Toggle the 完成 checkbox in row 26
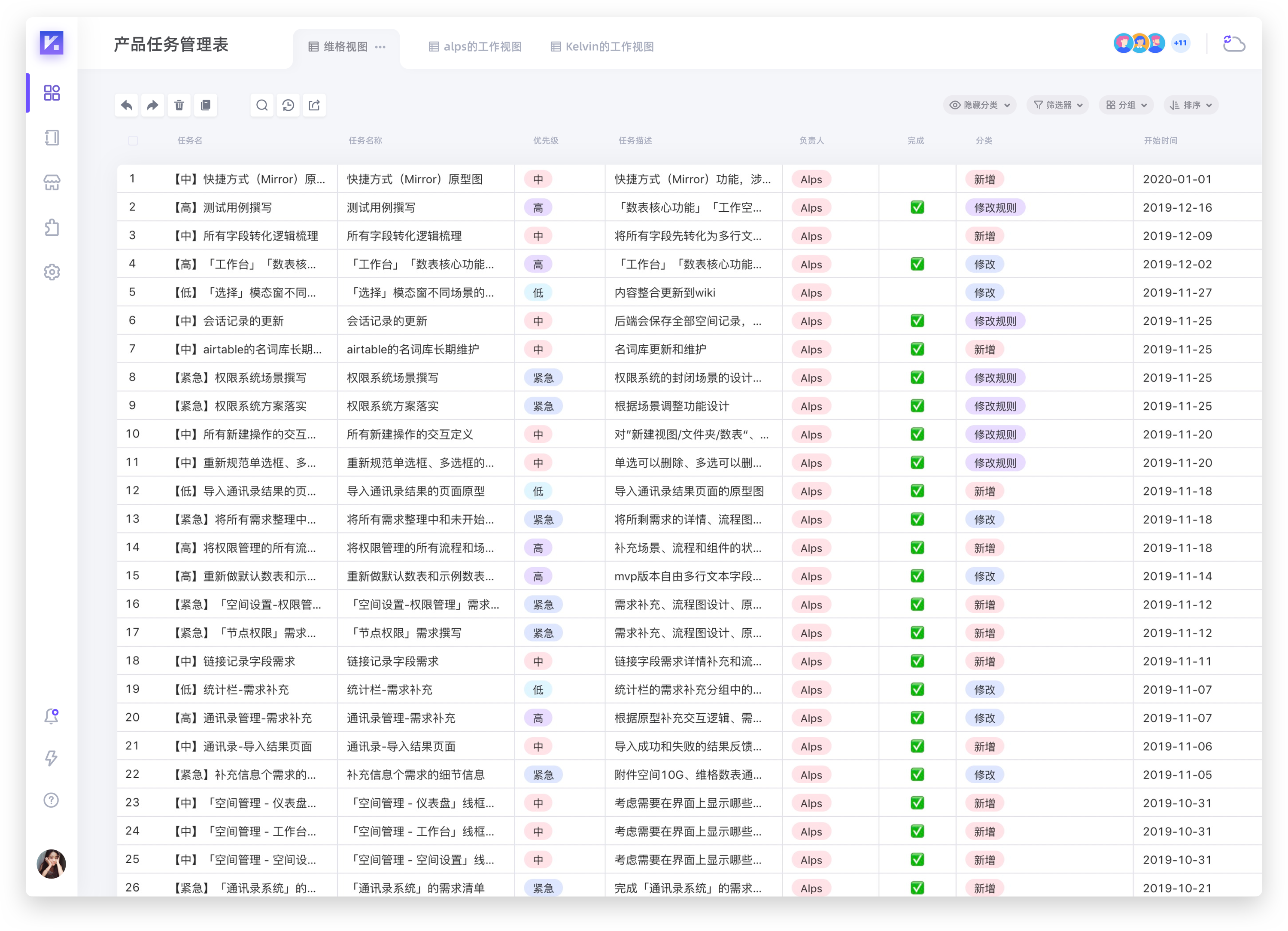This screenshot has width=1288, height=931. [x=917, y=888]
